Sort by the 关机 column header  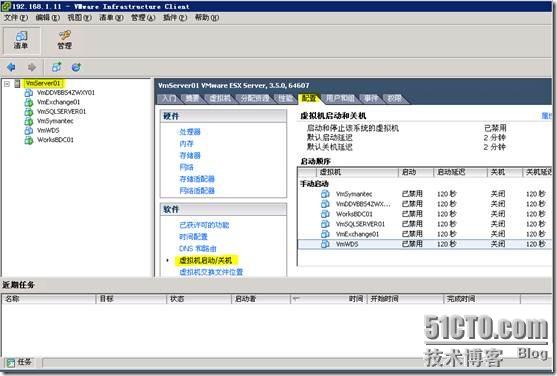click(x=505, y=172)
